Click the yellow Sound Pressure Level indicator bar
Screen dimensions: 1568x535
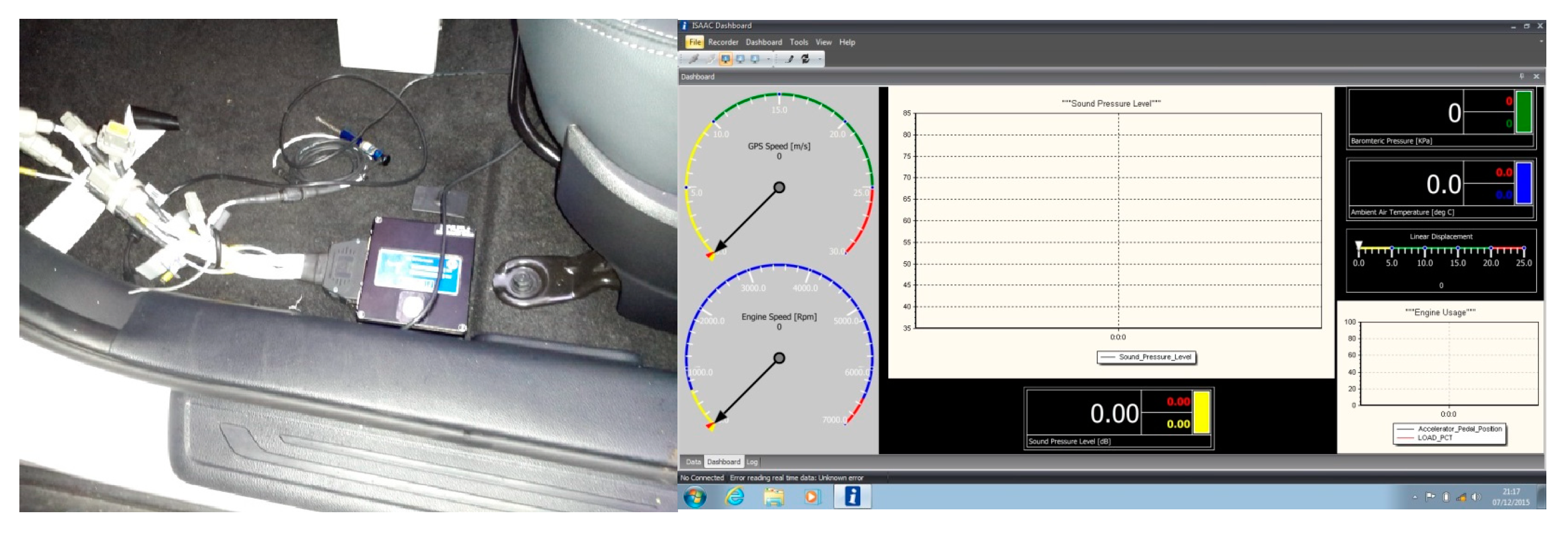(x=1201, y=413)
